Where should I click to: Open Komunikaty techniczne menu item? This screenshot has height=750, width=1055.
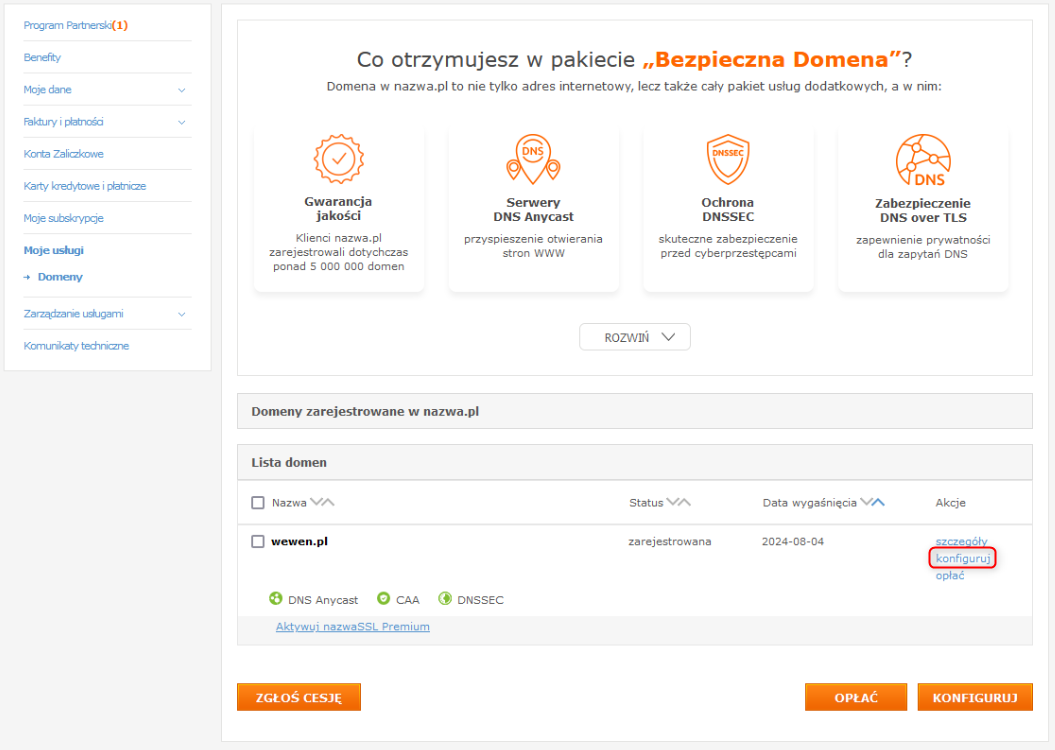pos(76,346)
